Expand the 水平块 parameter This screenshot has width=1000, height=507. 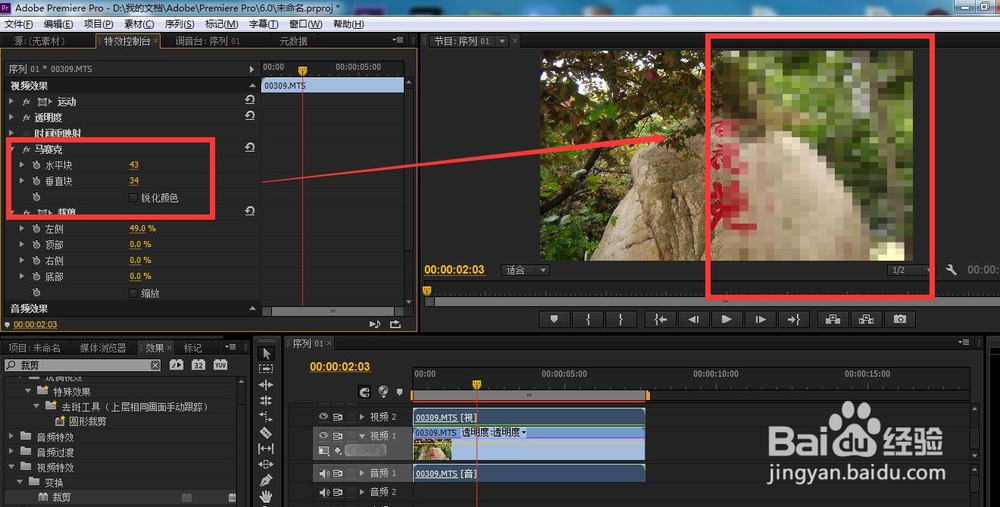22,165
